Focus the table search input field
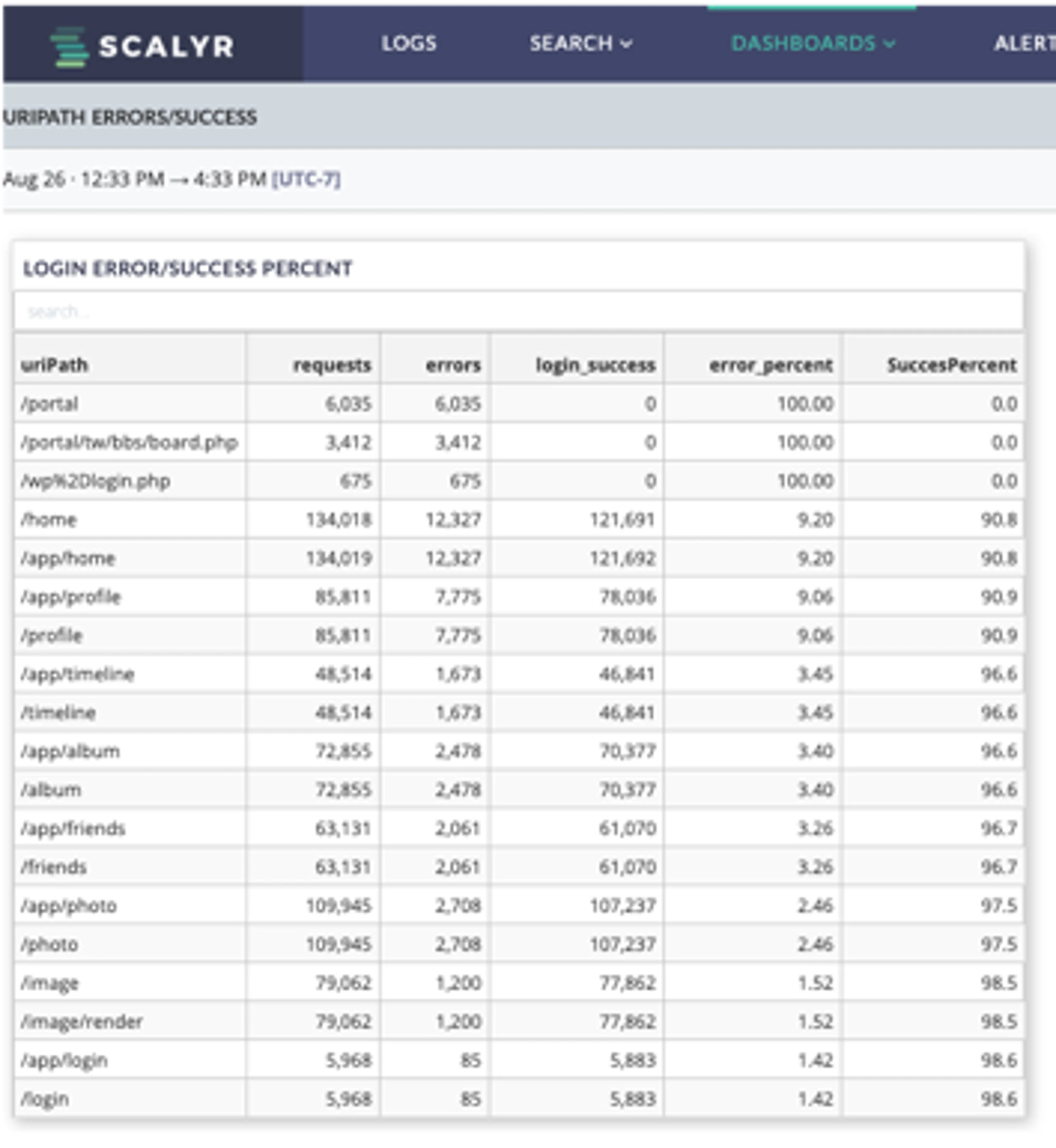1056x1148 pixels. point(518,311)
